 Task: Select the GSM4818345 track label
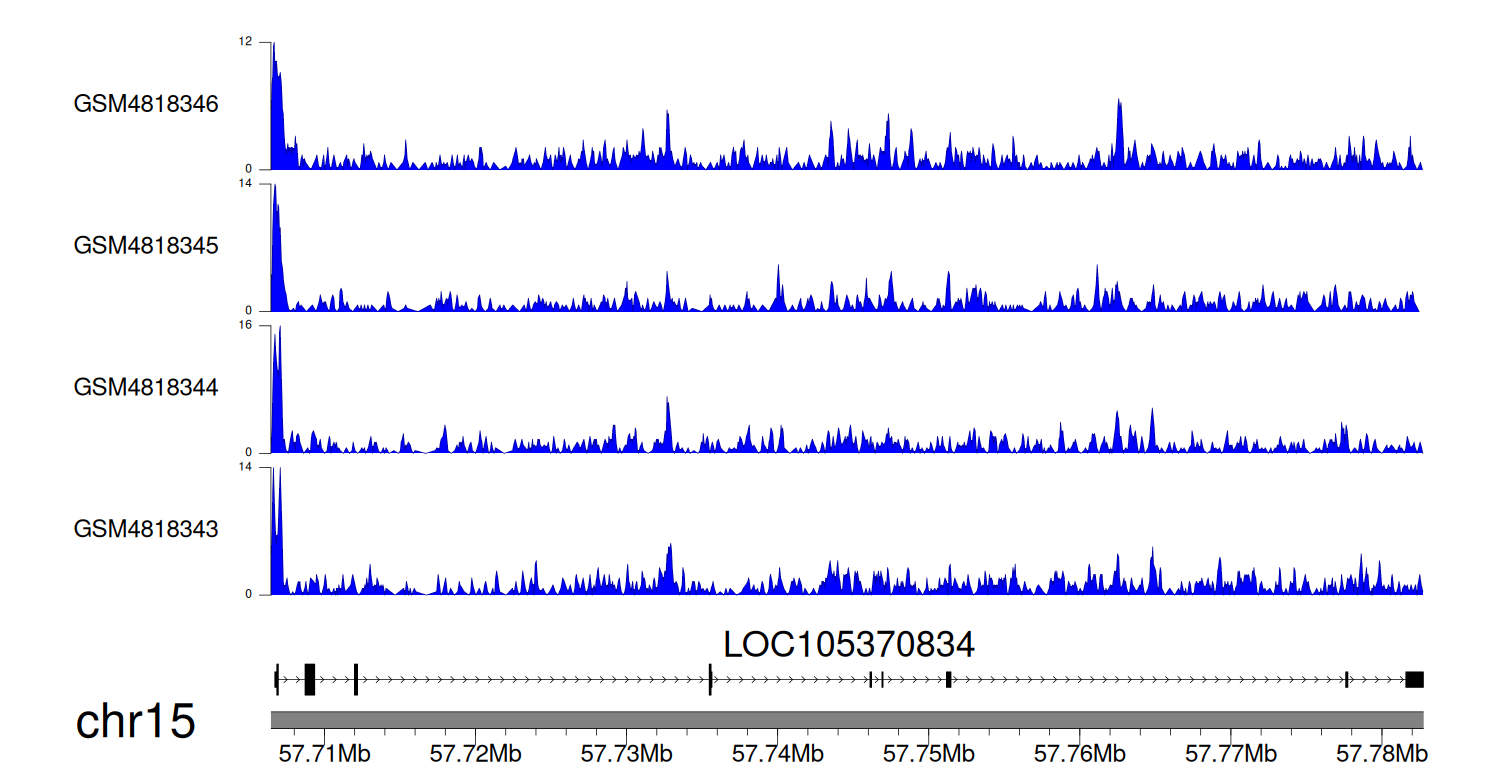146,245
